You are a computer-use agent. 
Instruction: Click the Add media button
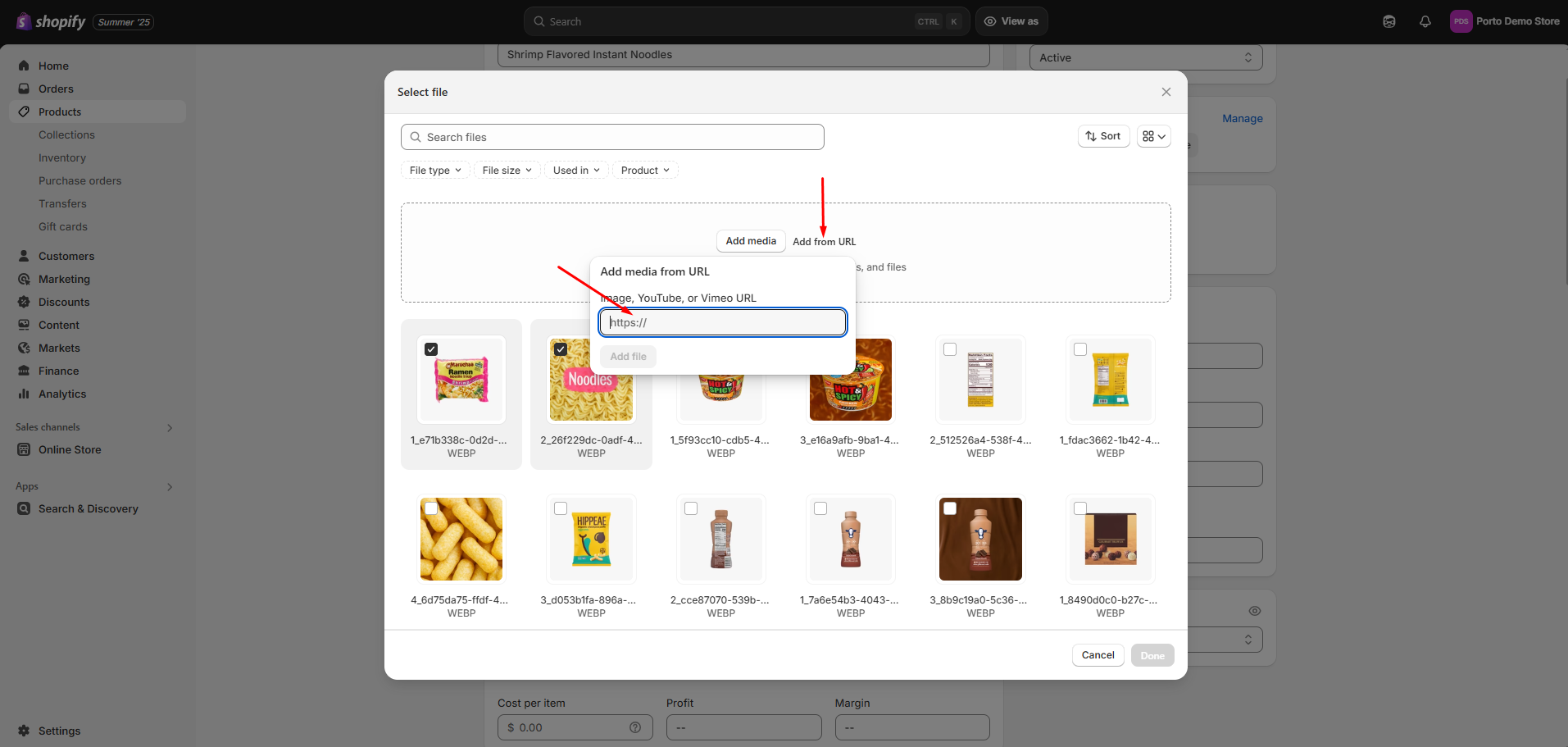click(750, 241)
